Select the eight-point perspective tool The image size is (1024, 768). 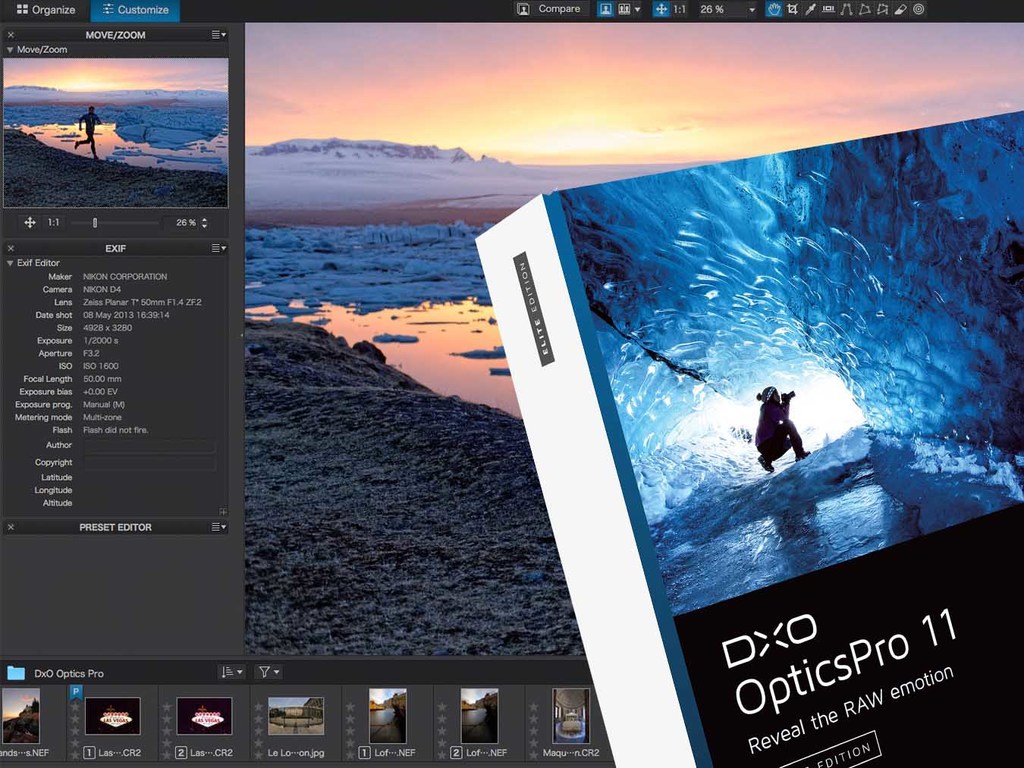coord(883,9)
